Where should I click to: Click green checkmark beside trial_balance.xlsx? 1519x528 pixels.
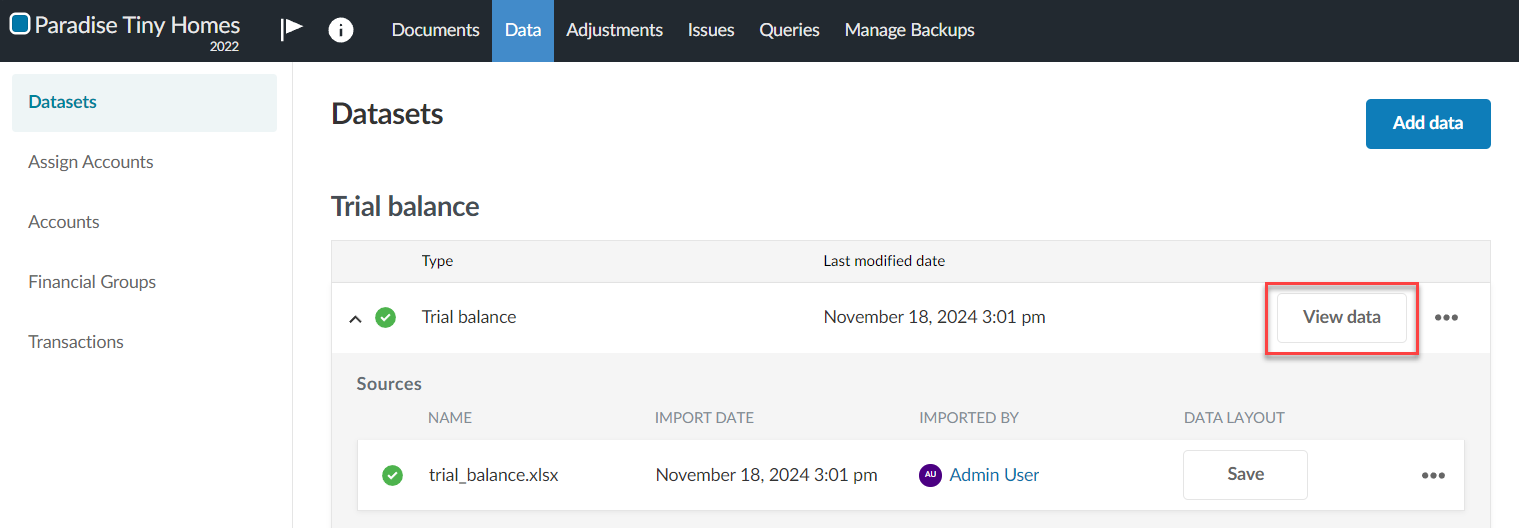393,476
